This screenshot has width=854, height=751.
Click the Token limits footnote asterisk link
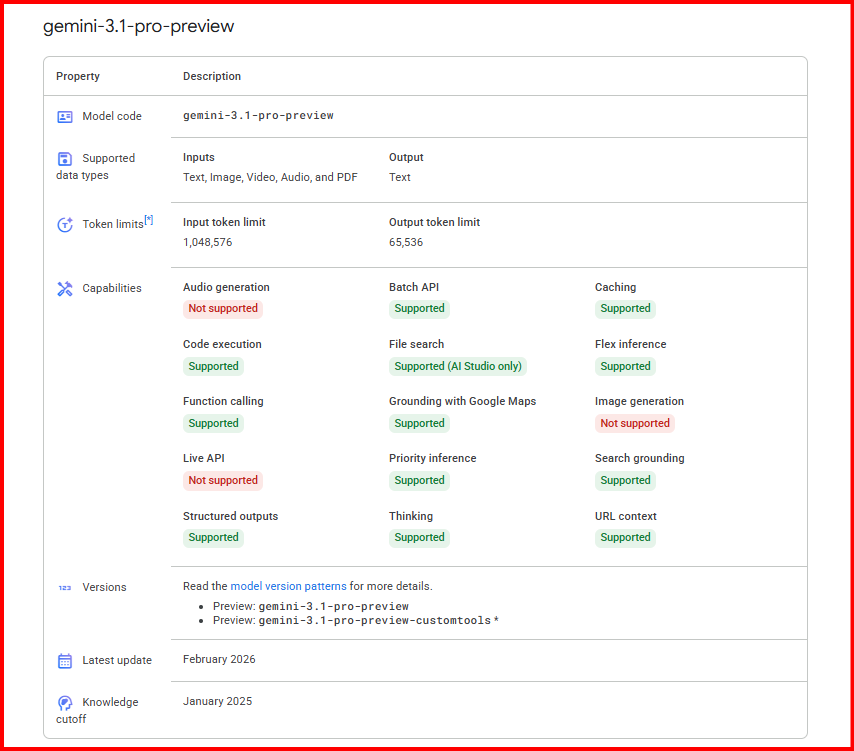coord(149,220)
